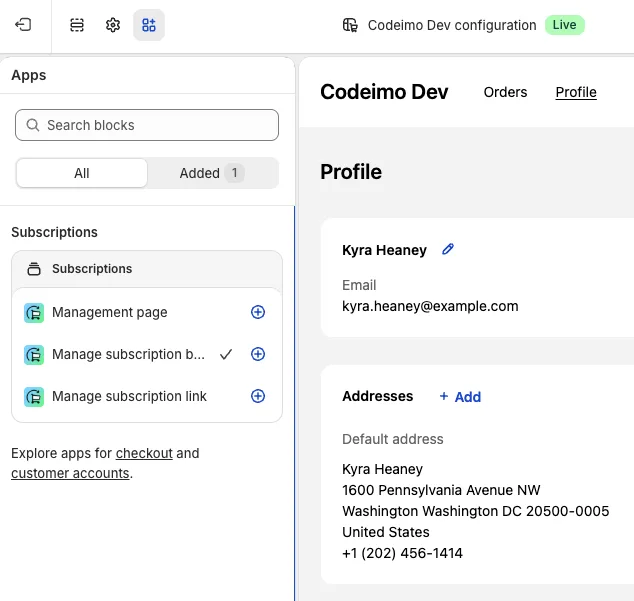Click the Manage subscription link app icon
This screenshot has width=634, height=601.
coord(34,397)
